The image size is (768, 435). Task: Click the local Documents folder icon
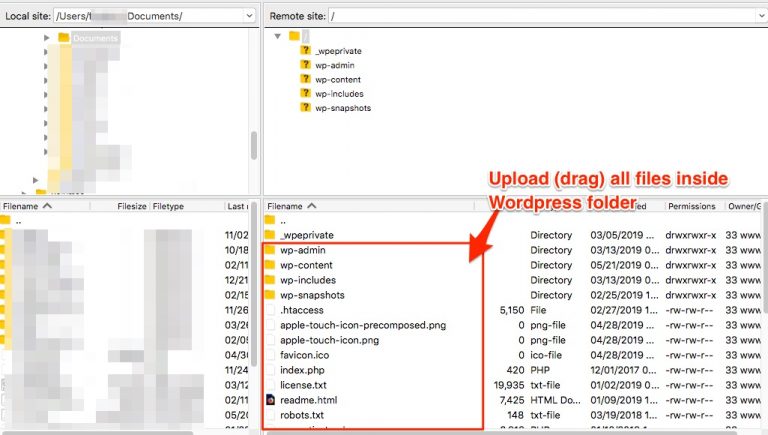(x=63, y=37)
